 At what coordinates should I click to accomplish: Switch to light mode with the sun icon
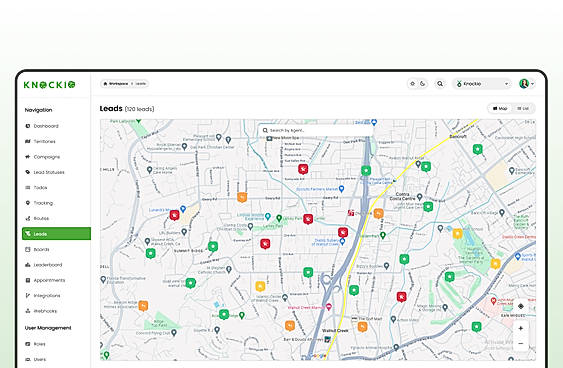(413, 84)
